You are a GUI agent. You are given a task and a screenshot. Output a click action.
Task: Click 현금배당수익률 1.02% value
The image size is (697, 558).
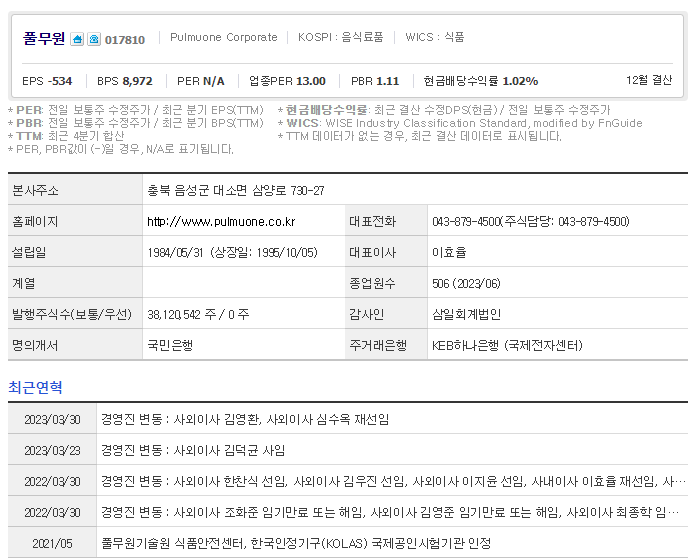click(x=481, y=81)
